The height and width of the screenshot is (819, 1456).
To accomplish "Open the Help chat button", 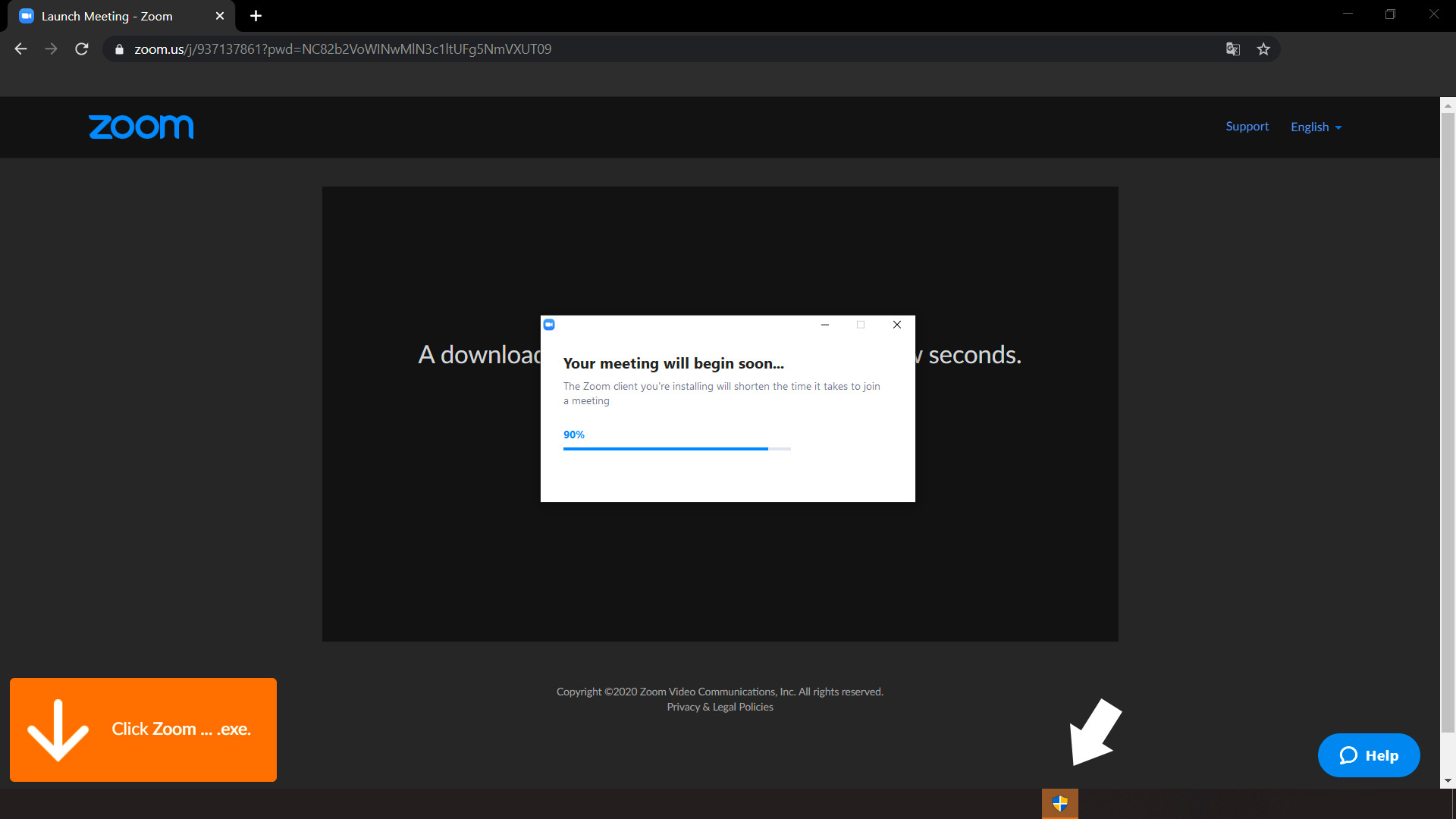I will 1369,755.
